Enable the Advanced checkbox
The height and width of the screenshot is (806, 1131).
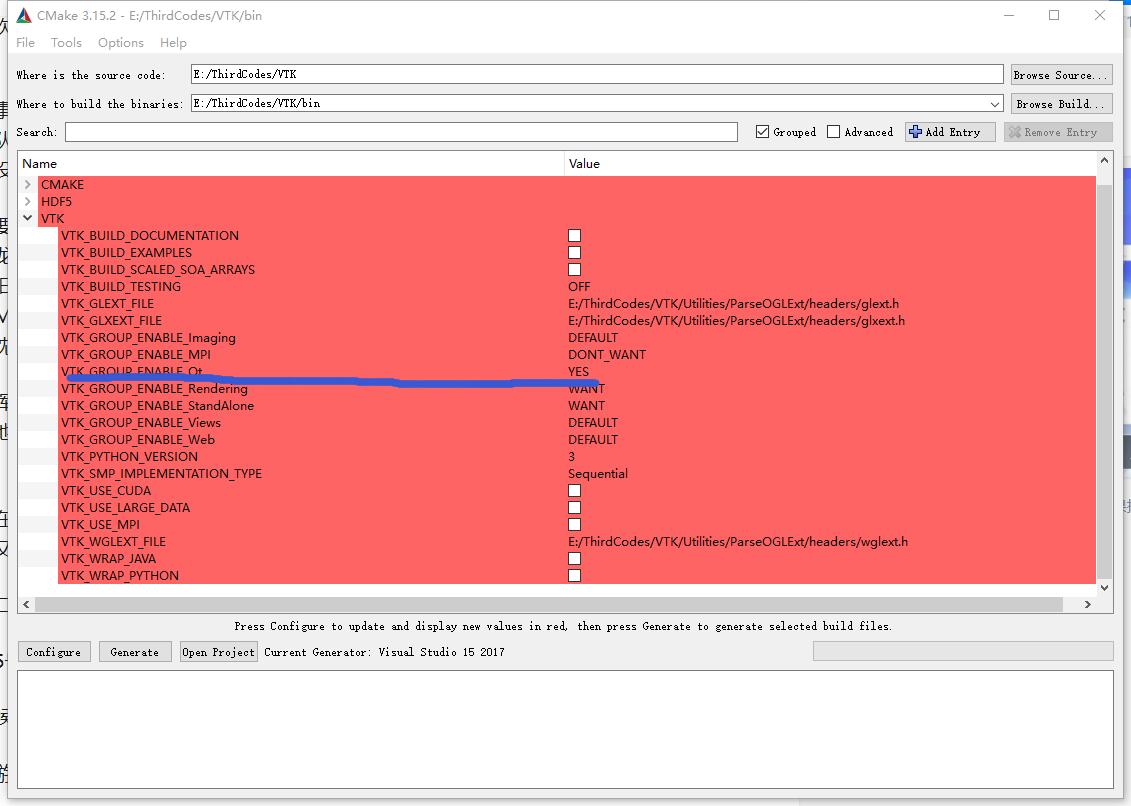[x=833, y=132]
